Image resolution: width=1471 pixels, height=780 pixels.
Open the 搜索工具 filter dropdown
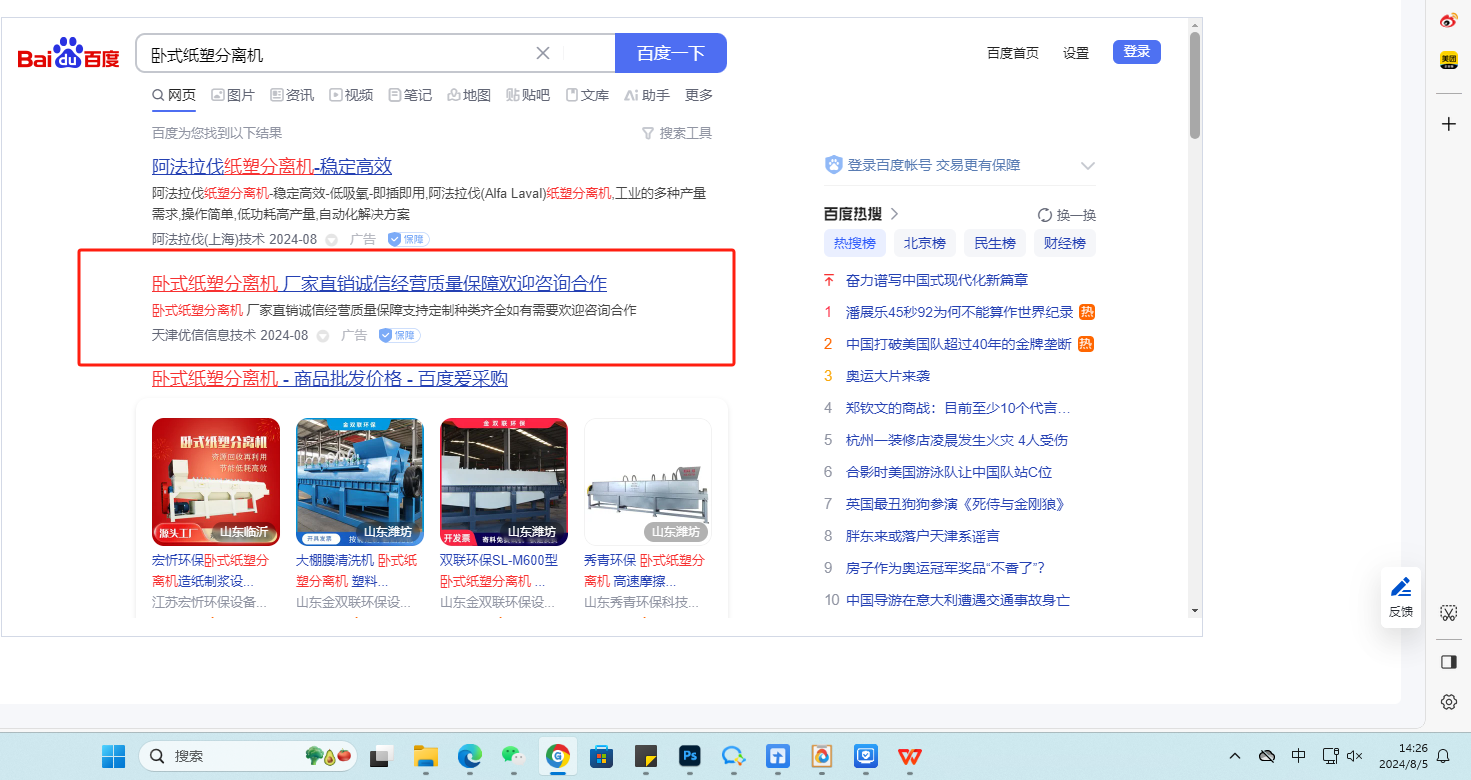677,133
